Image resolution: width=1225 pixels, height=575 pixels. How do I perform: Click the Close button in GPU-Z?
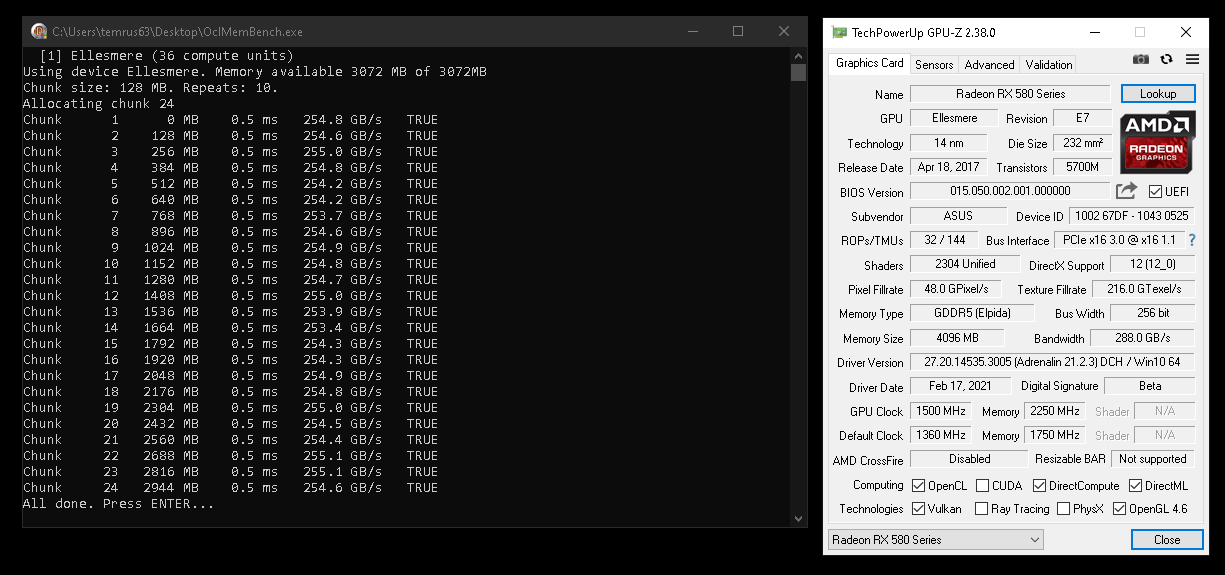click(1167, 540)
